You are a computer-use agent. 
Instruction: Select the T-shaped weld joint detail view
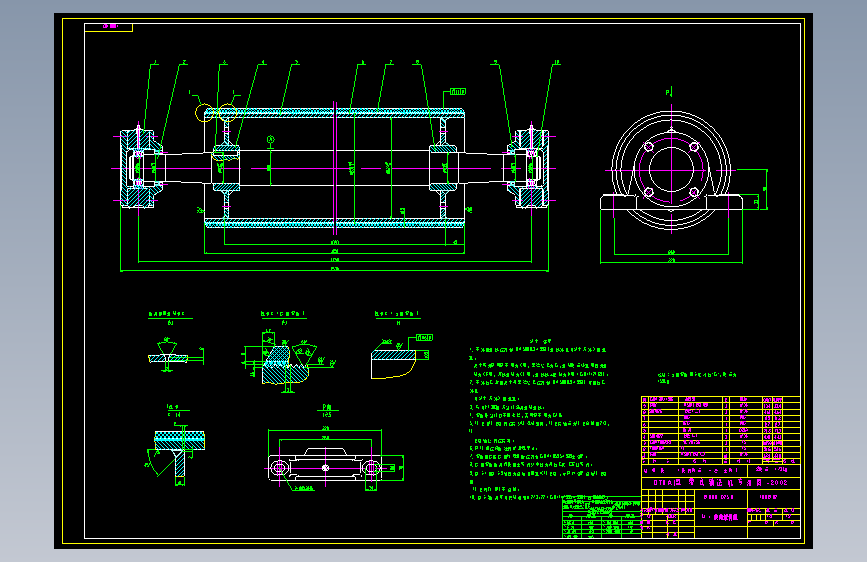[x=176, y=454]
